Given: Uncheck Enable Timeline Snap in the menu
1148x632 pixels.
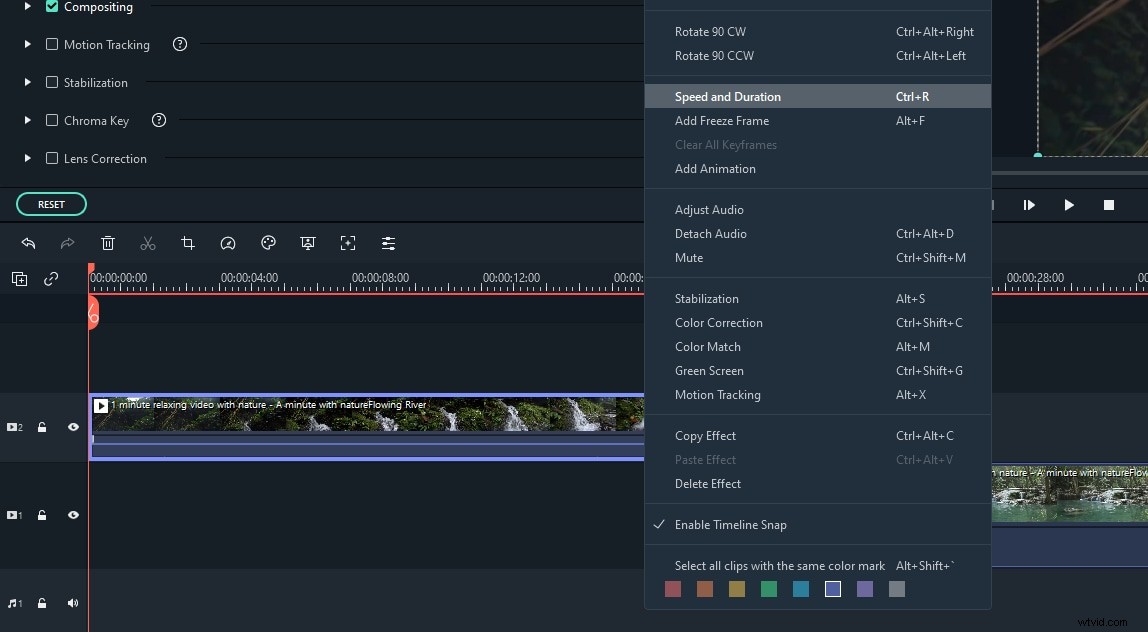Looking at the screenshot, I should tap(731, 524).
